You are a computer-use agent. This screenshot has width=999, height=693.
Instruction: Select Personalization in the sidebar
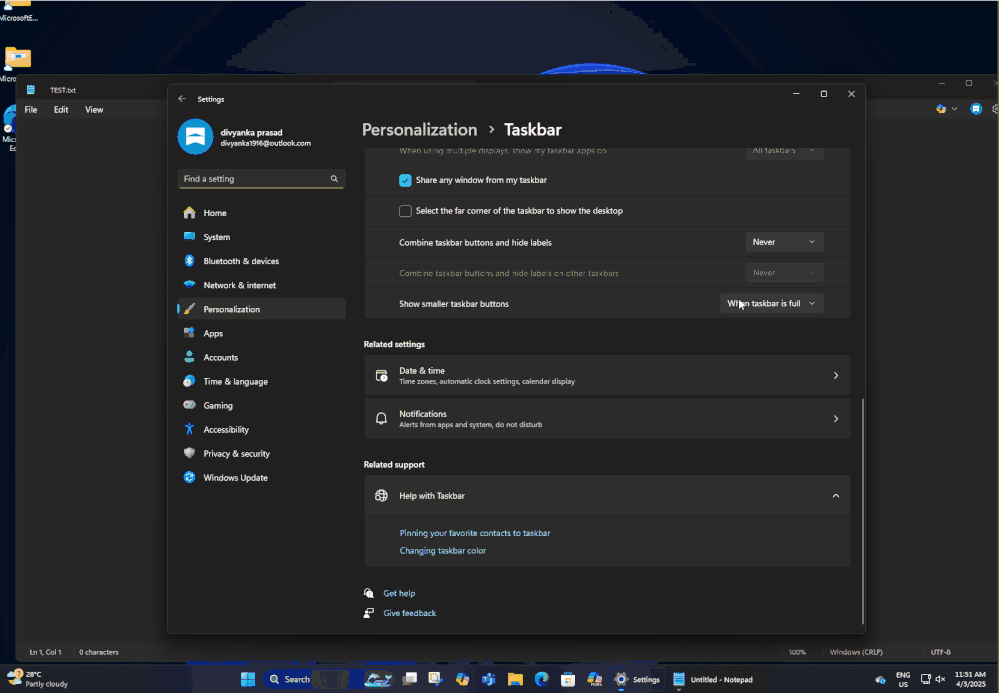point(261,309)
